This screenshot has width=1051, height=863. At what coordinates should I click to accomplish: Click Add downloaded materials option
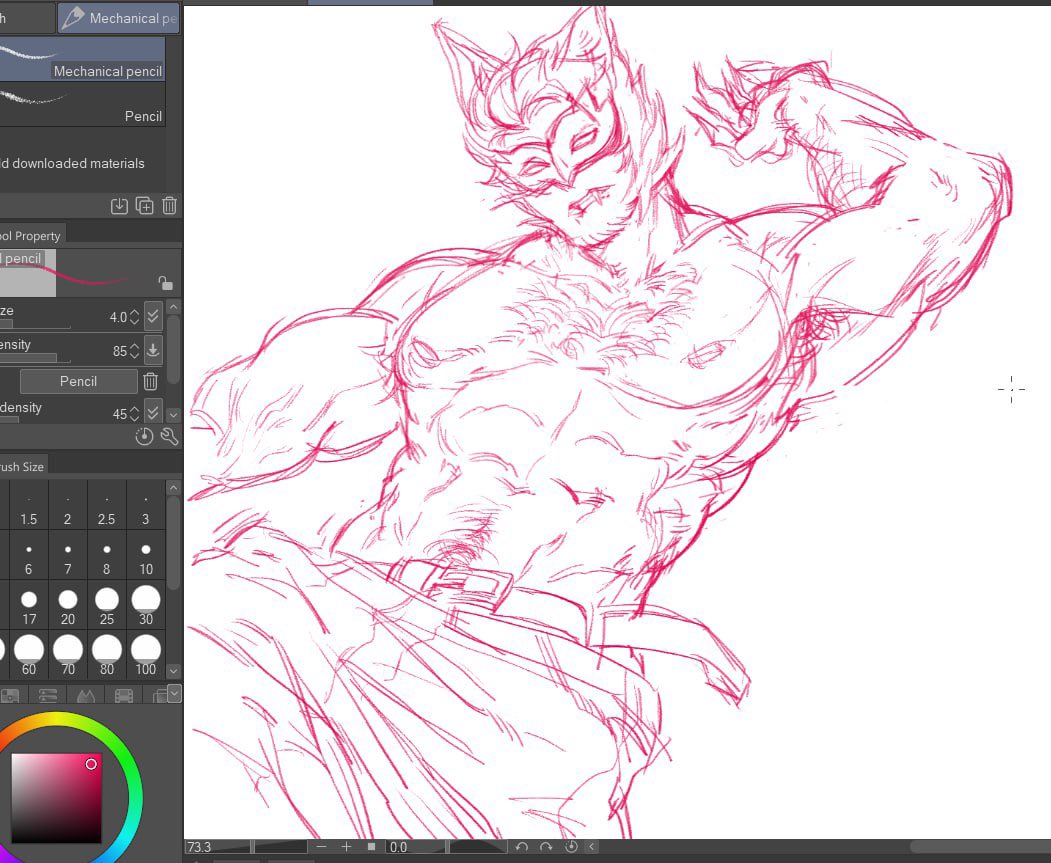tap(72, 163)
